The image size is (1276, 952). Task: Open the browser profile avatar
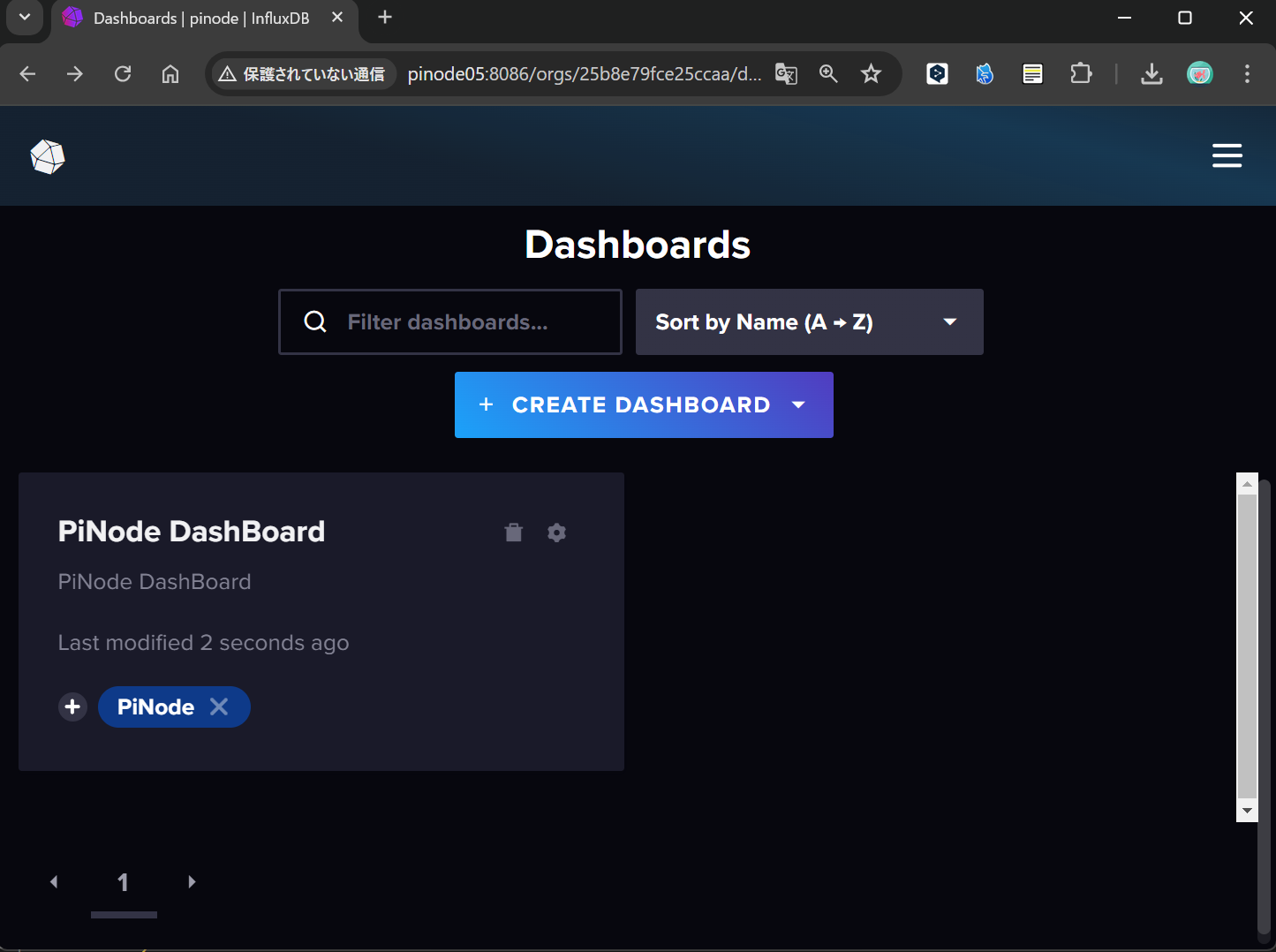coord(1199,74)
